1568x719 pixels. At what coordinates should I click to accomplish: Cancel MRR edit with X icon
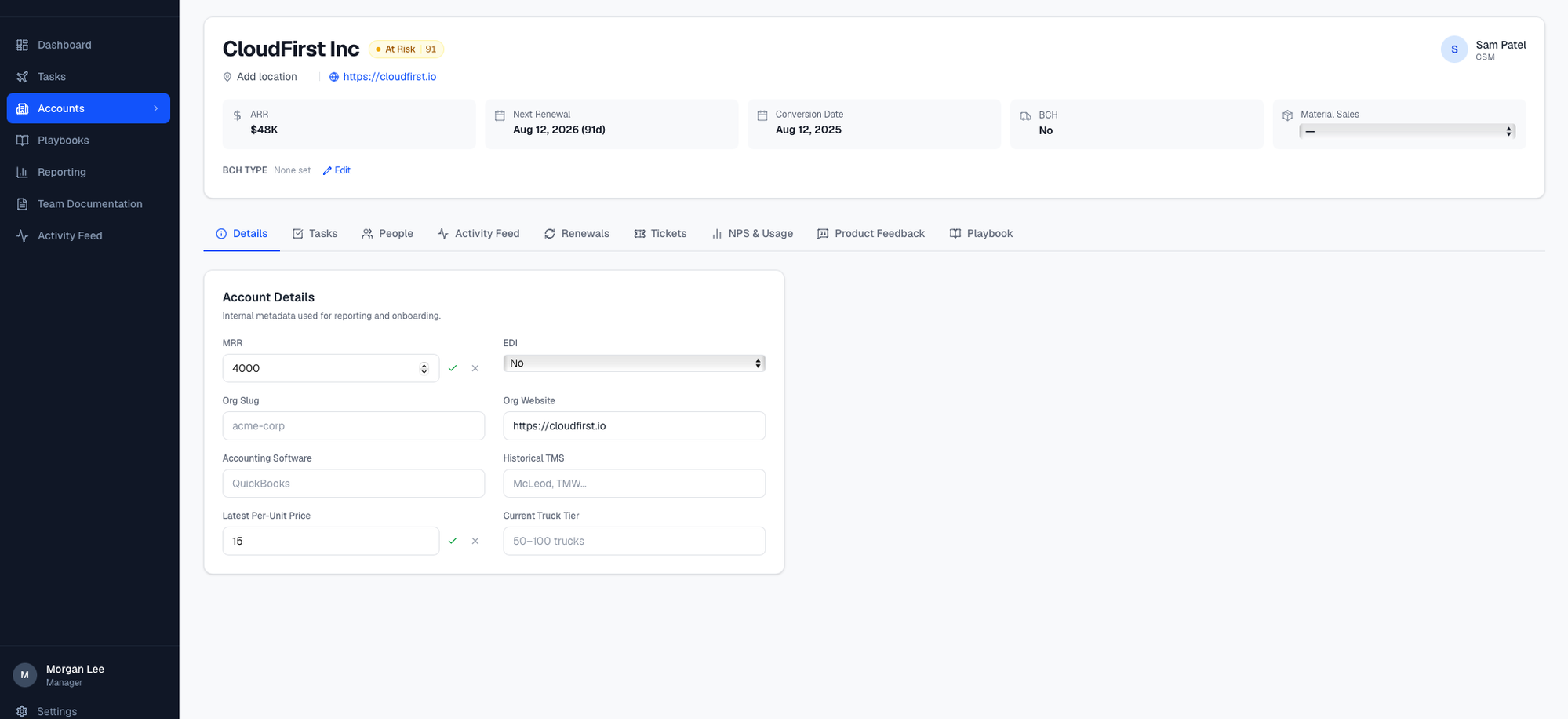point(475,368)
